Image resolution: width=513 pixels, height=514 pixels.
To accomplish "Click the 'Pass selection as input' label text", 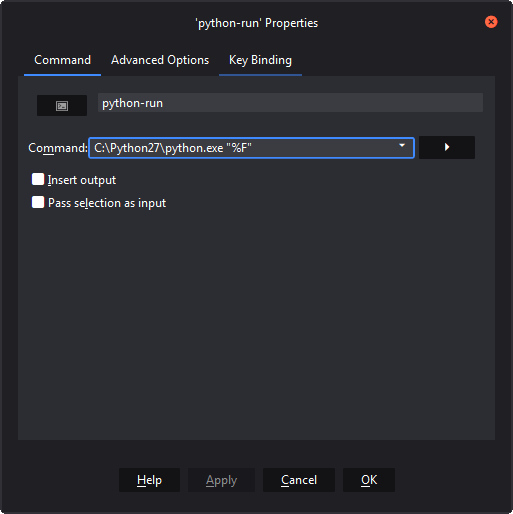I will tap(107, 203).
